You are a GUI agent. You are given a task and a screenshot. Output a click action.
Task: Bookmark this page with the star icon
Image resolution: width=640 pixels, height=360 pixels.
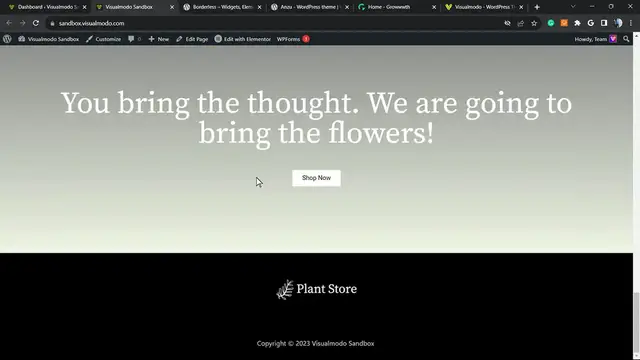(534, 23)
